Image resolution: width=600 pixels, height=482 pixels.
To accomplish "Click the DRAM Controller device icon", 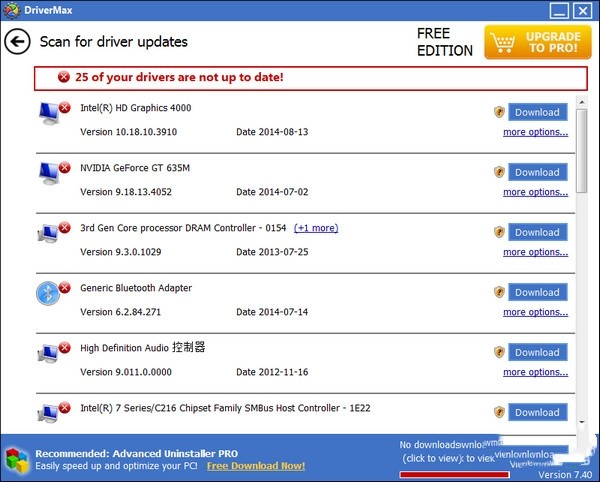I will point(49,232).
